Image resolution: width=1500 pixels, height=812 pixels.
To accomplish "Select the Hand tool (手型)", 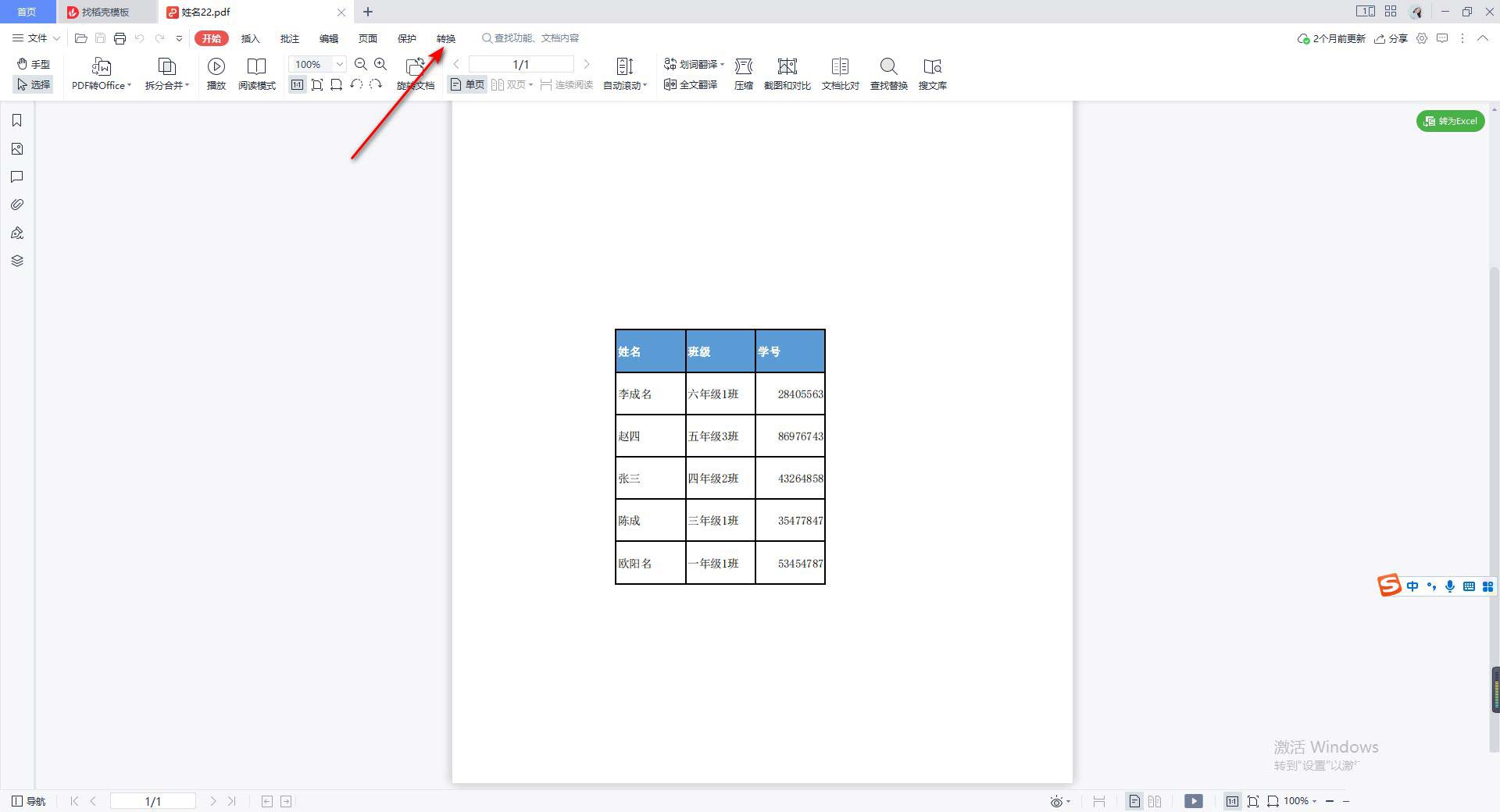I will pyautogui.click(x=34, y=64).
